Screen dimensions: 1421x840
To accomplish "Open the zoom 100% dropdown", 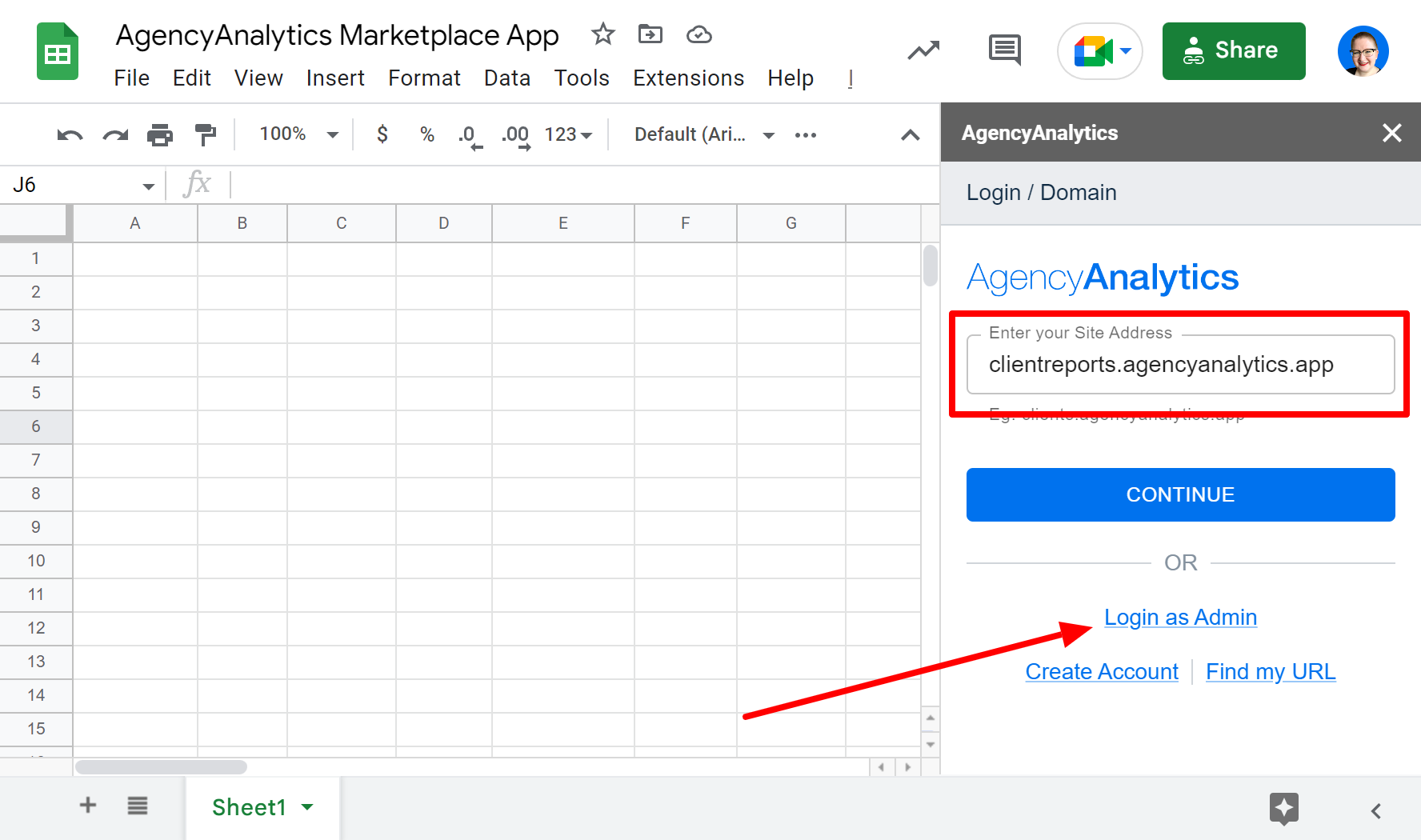I will click(299, 134).
